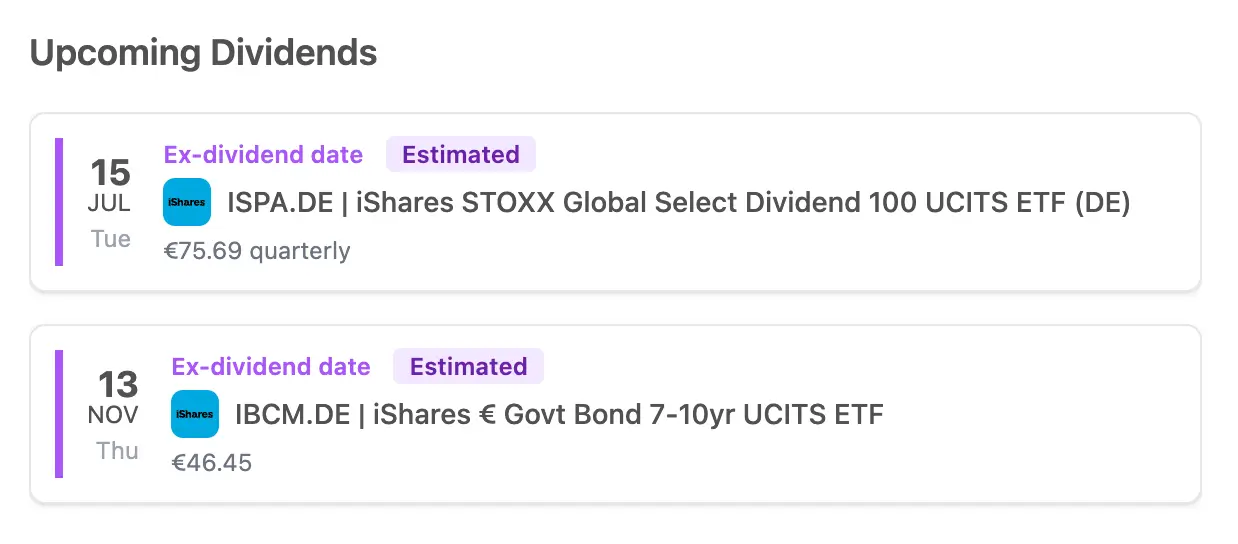Click the JUL month label
This screenshot has width=1238, height=544.
point(110,204)
